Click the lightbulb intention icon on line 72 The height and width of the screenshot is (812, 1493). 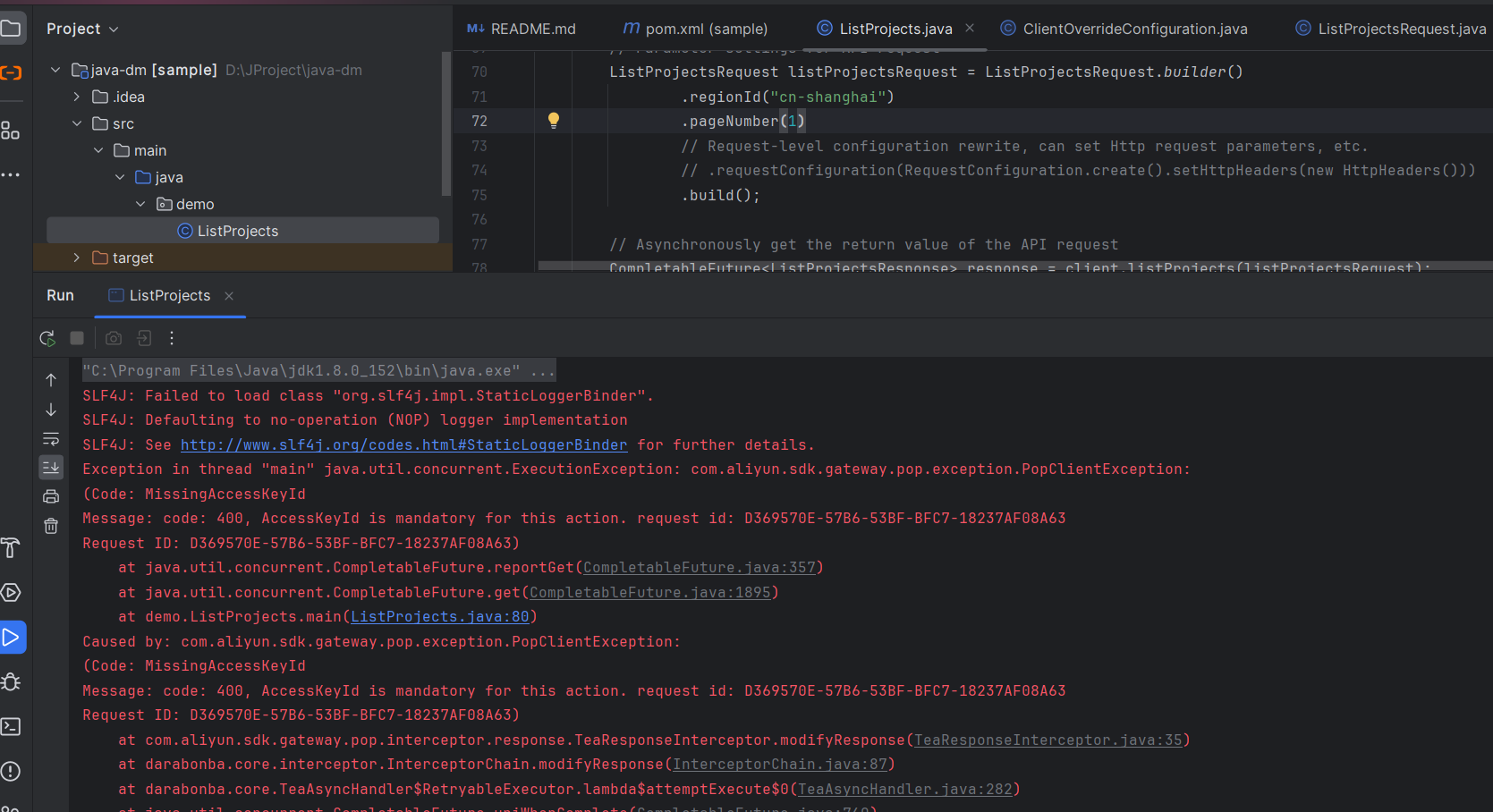554,121
